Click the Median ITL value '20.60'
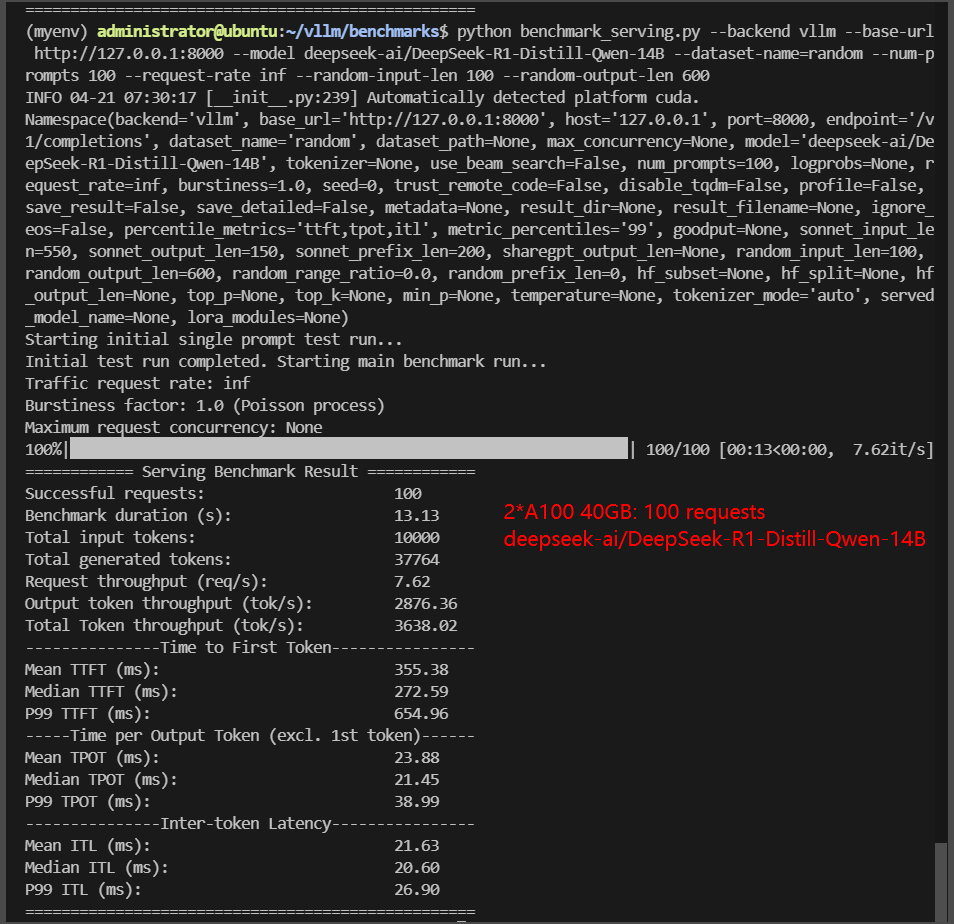This screenshot has width=954, height=924. [x=417, y=867]
